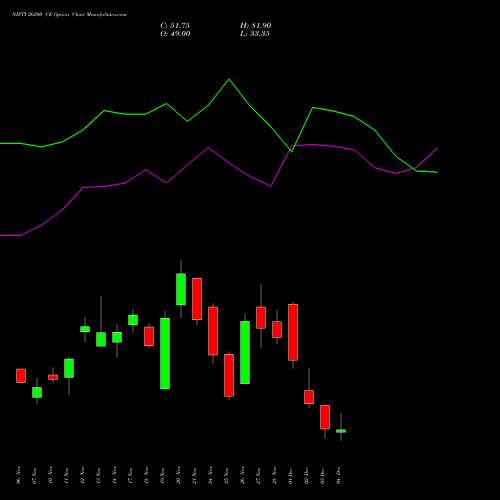Select the green candle for 20 Nov
Image resolution: width=500 pixels, height=500 pixels.
181,289
